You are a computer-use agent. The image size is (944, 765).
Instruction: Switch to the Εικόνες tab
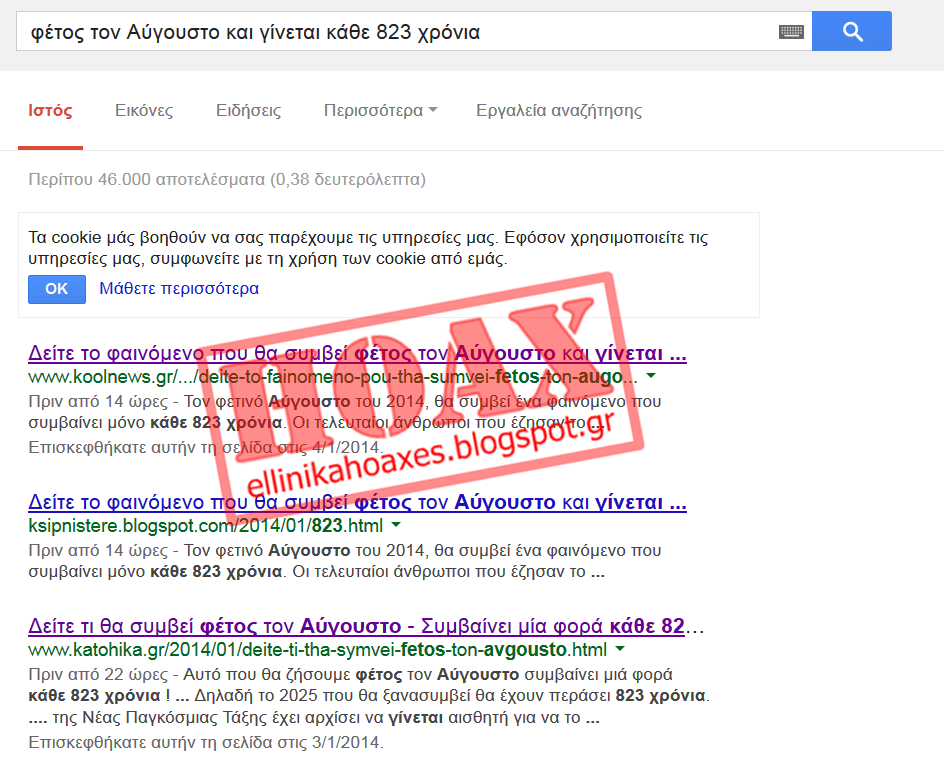point(144,111)
